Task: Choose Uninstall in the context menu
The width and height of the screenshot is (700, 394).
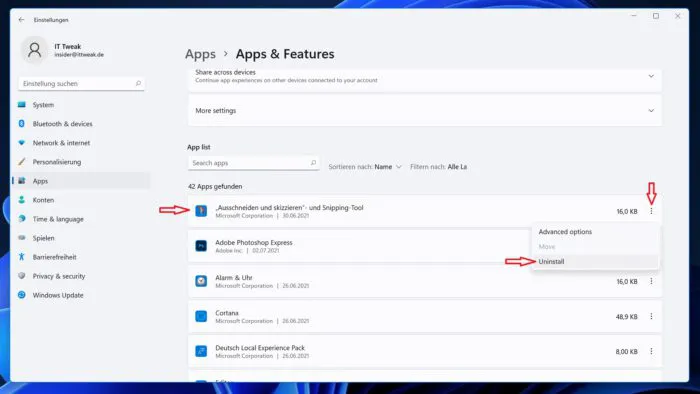Action: (x=551, y=261)
